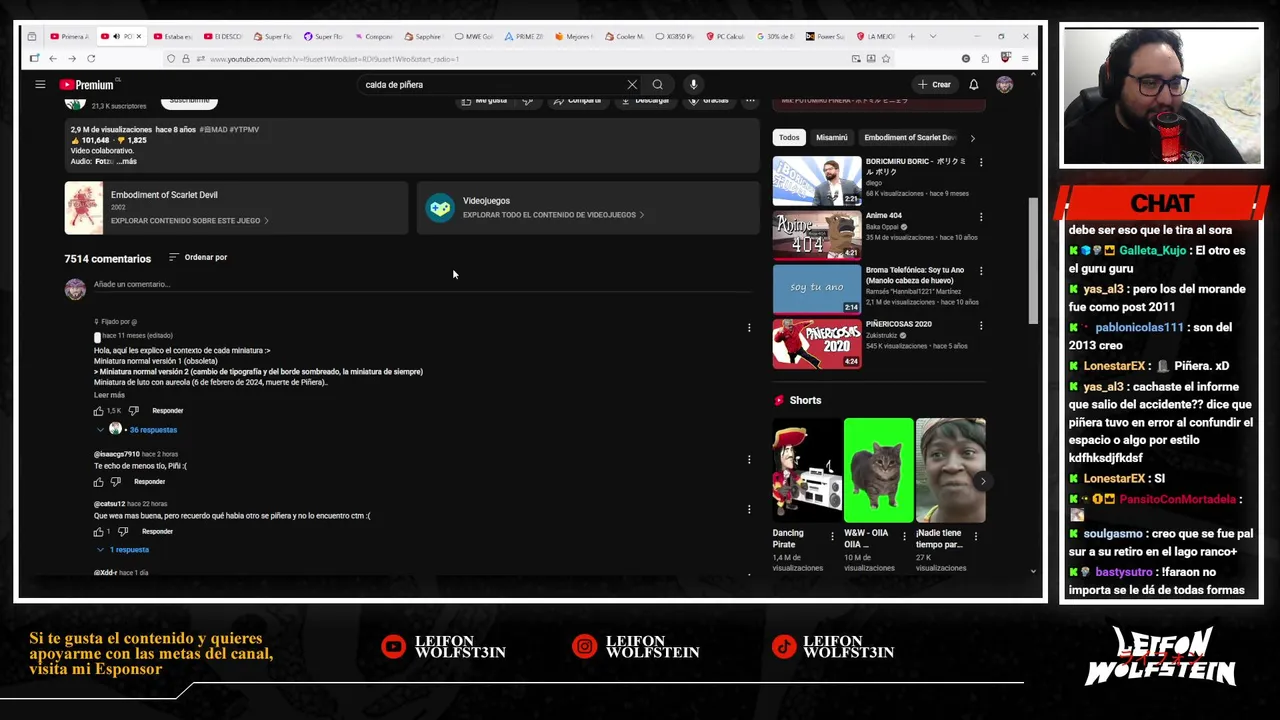Switch to the 'Sapphire' browser tab
Image resolution: width=1280 pixels, height=720 pixels.
click(423, 36)
